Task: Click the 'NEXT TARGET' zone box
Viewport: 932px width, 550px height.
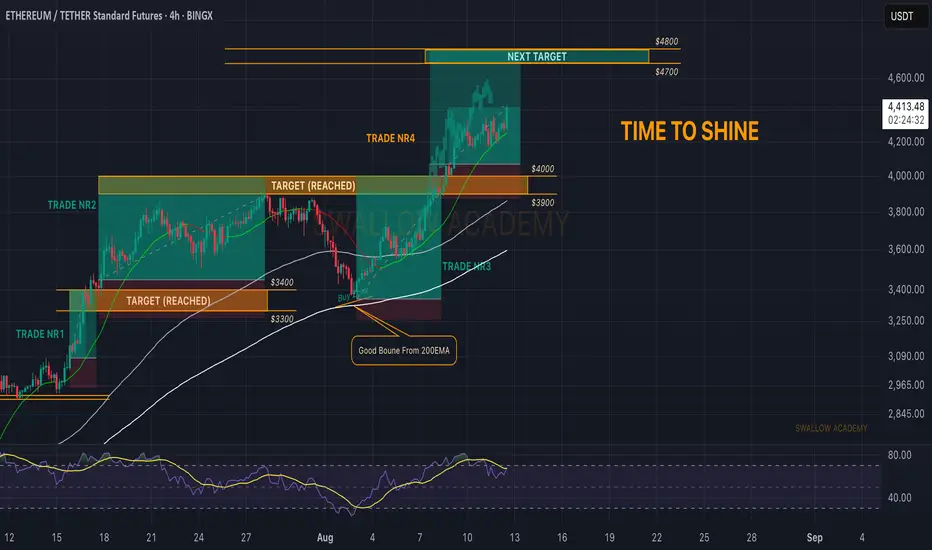Action: [x=537, y=56]
